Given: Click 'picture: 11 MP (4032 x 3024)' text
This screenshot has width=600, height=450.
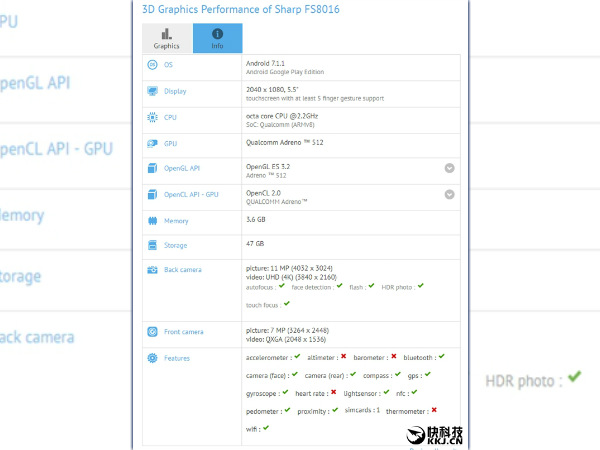Looking at the screenshot, I should coord(289,268).
